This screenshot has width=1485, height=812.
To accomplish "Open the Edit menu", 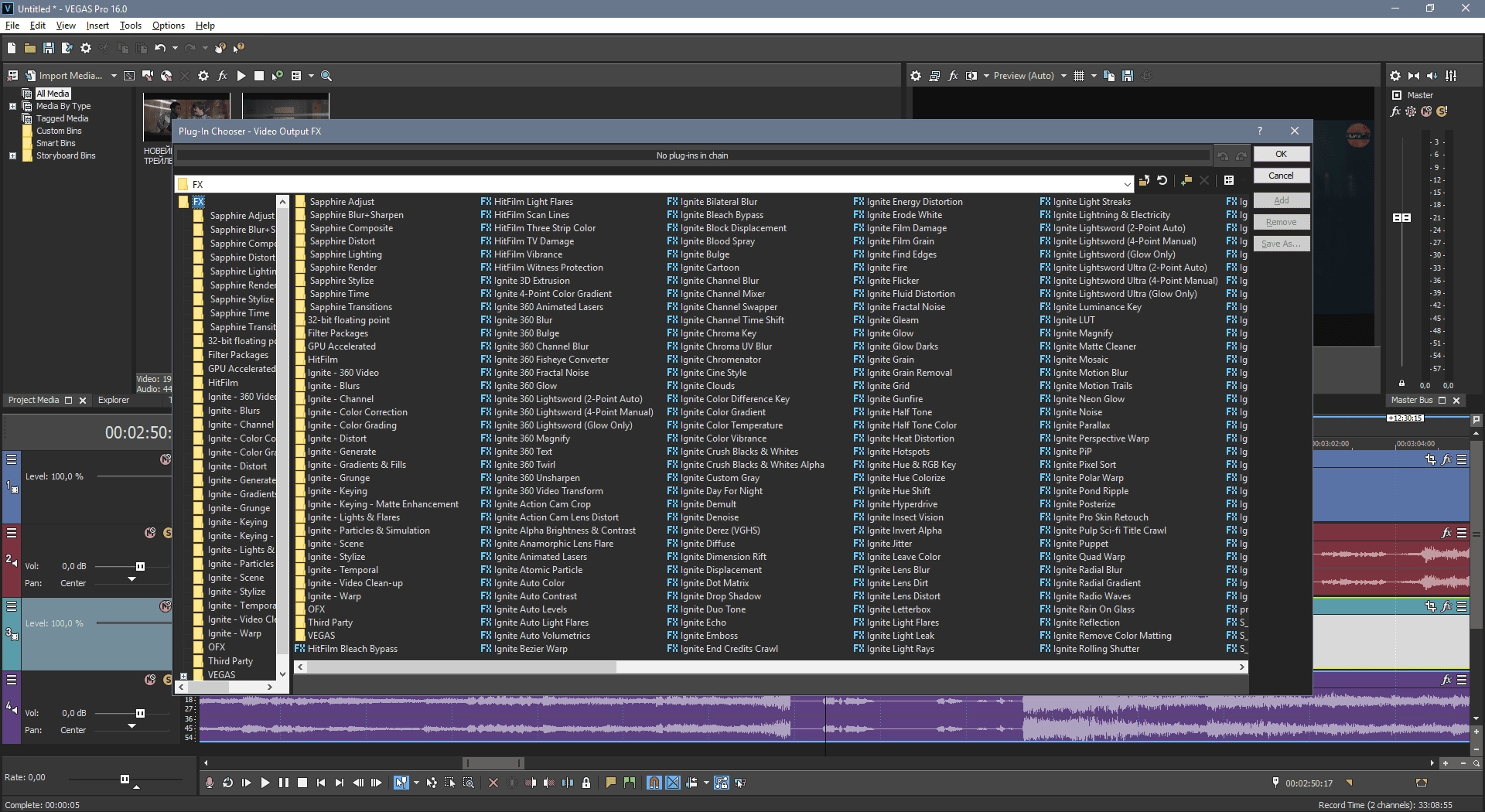I will 37,26.
